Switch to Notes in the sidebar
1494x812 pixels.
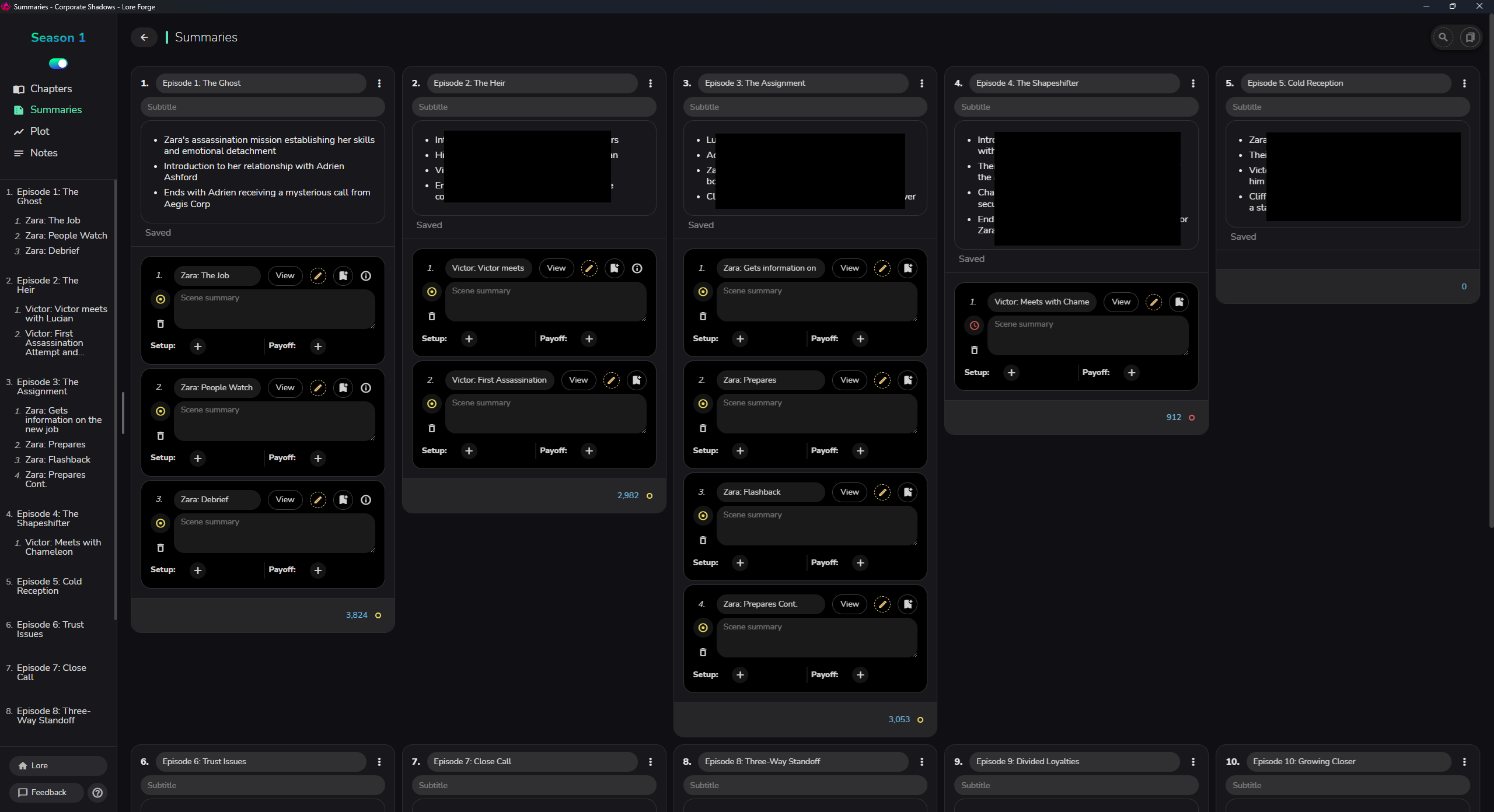coord(43,153)
